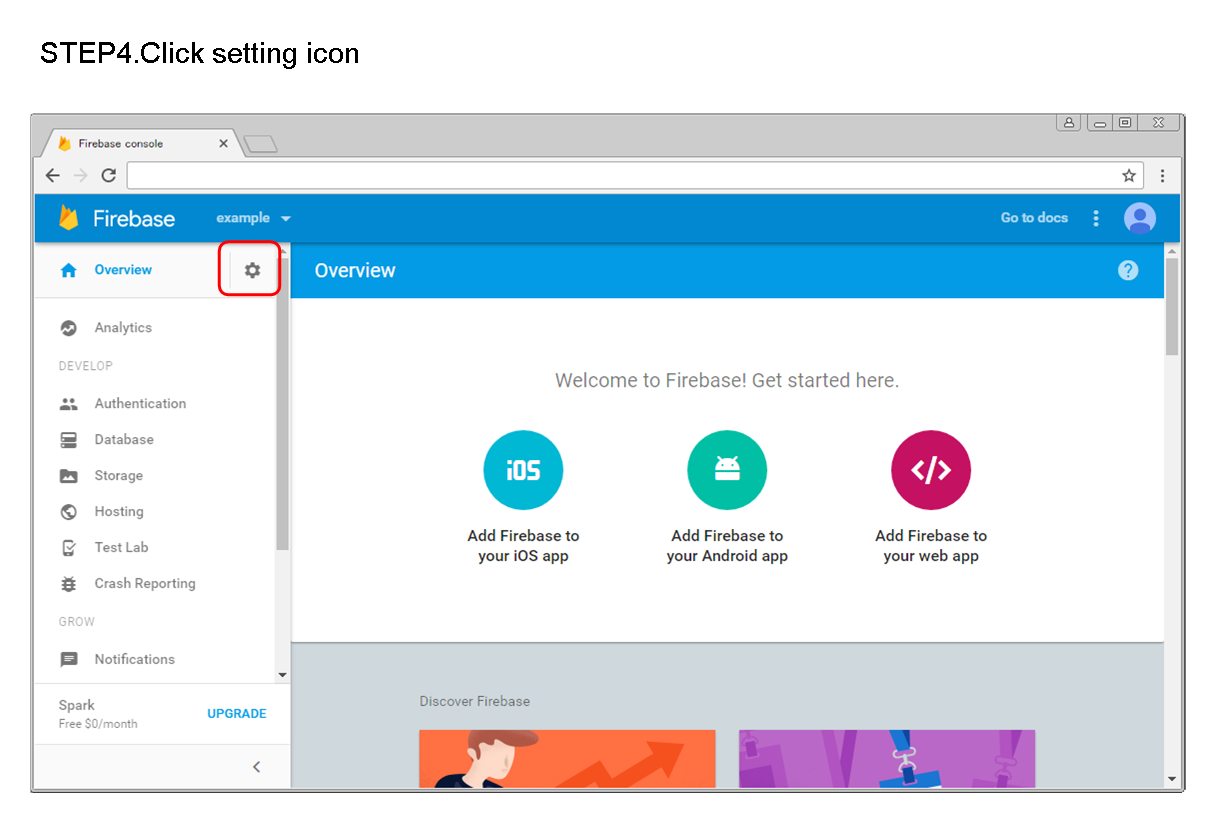Click Add Firebase to your iOS app

523,546
